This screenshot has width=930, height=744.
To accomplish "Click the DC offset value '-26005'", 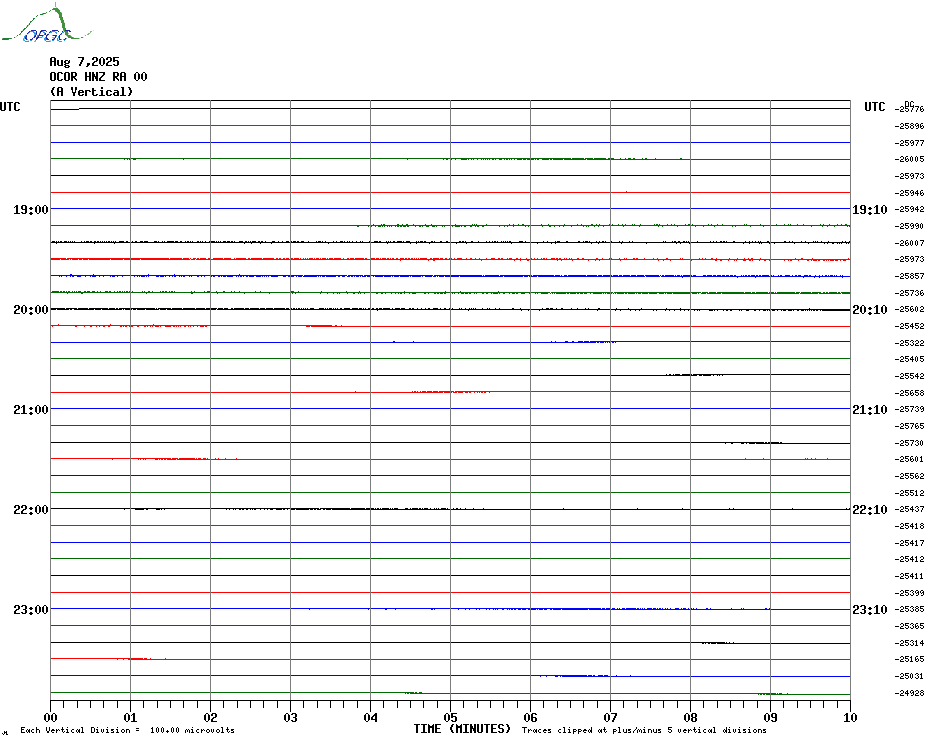I will (x=909, y=159).
